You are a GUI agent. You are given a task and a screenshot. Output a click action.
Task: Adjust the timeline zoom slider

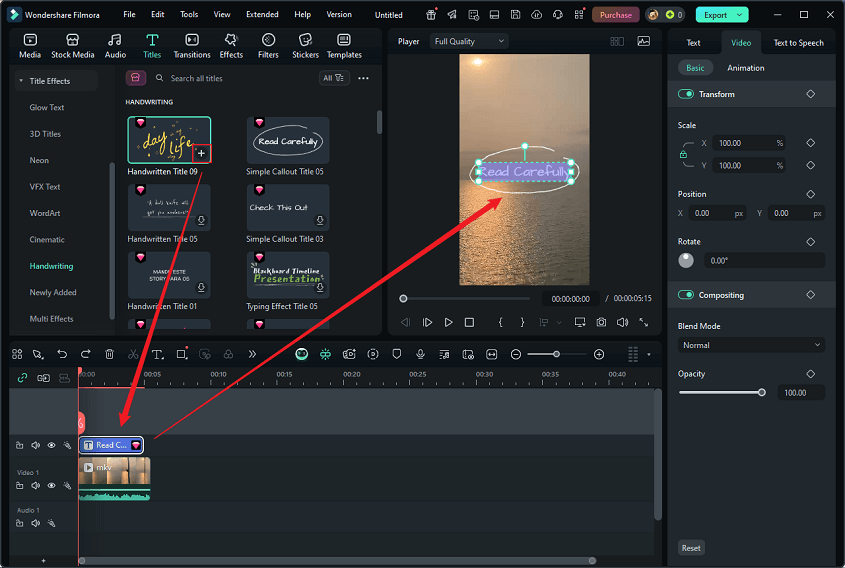(557, 354)
